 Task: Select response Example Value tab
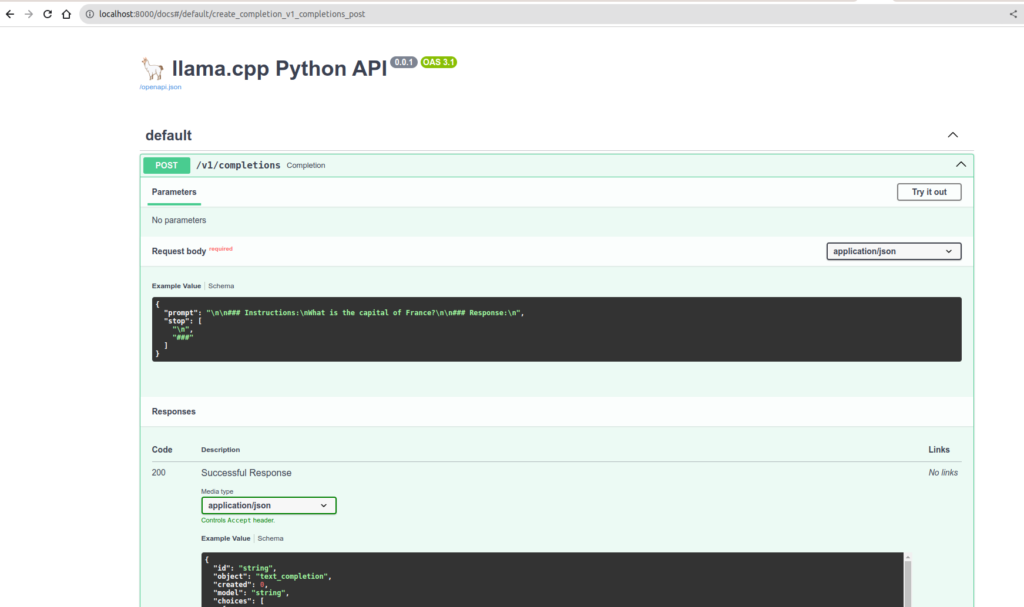pos(225,539)
